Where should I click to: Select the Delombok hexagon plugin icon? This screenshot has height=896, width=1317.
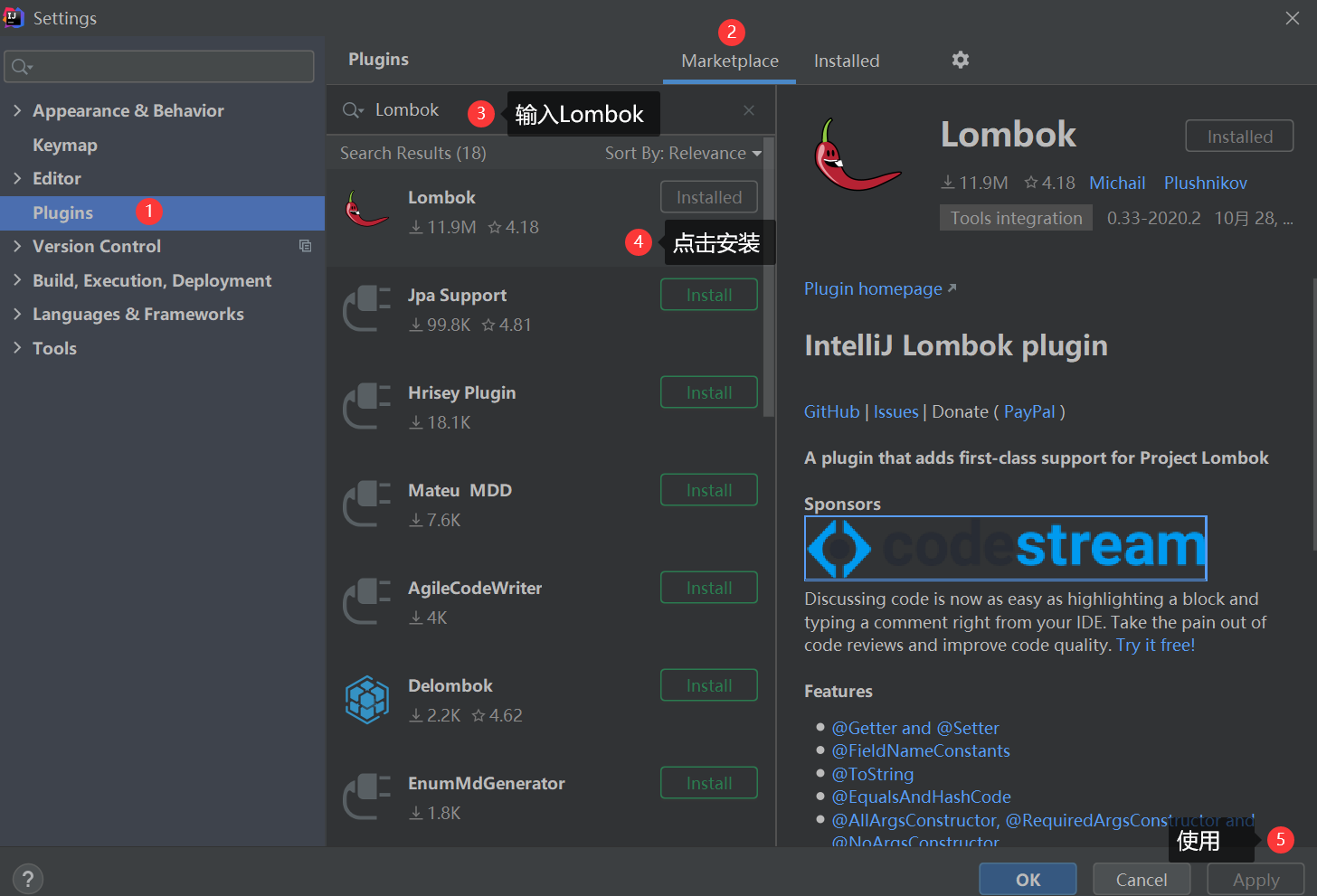coord(366,699)
